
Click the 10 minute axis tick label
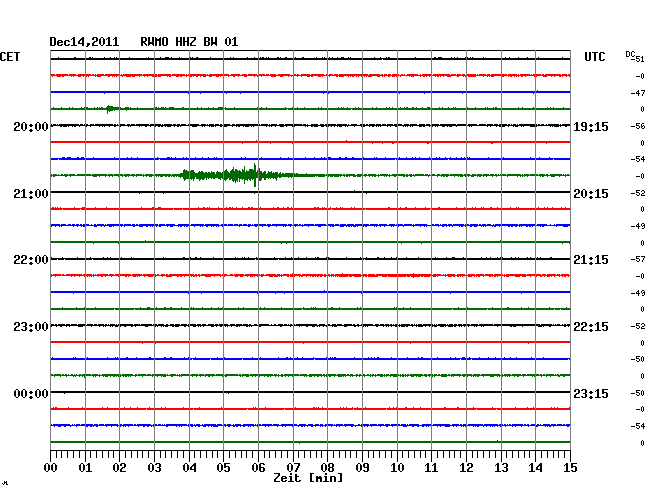point(397,468)
